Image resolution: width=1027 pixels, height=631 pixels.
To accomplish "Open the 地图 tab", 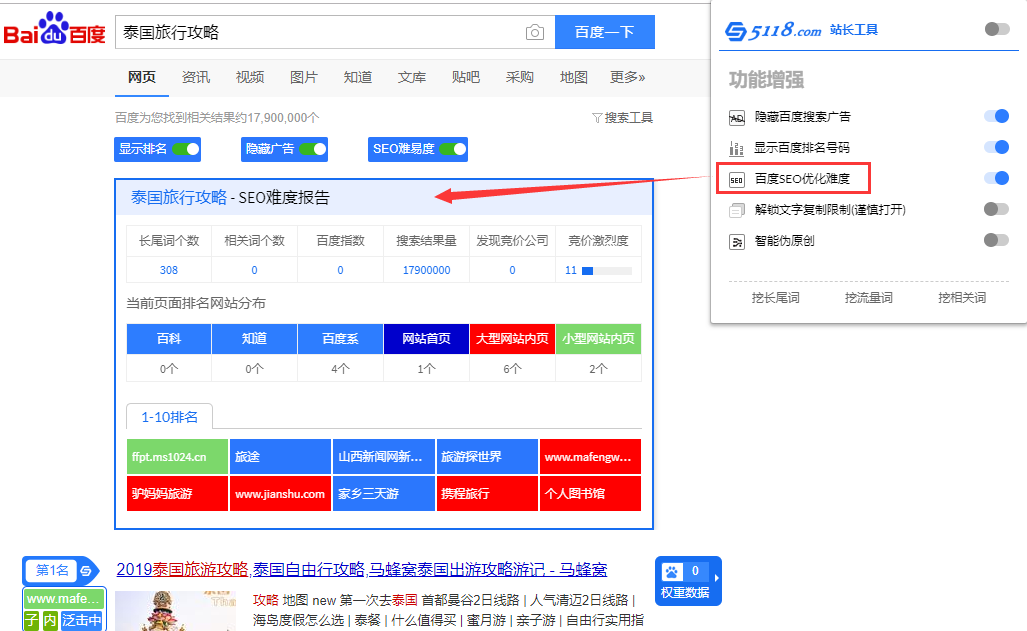I will coord(574,77).
